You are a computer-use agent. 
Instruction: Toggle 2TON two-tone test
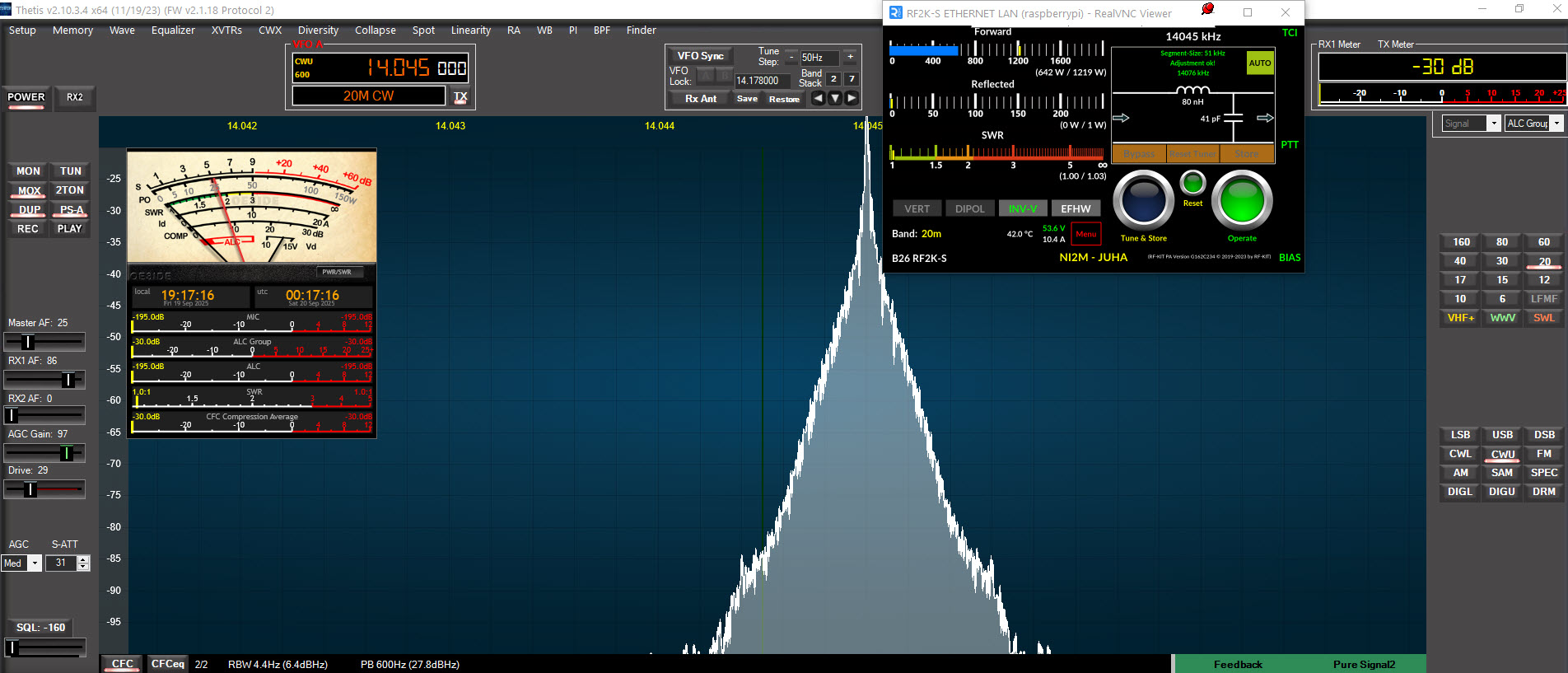coord(70,190)
